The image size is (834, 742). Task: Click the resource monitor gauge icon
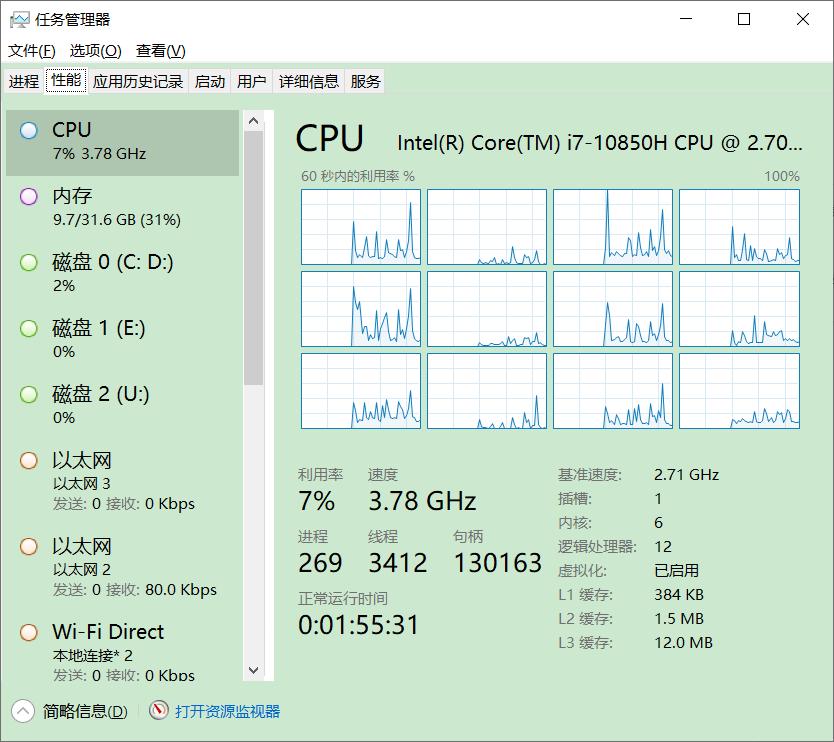click(x=159, y=711)
